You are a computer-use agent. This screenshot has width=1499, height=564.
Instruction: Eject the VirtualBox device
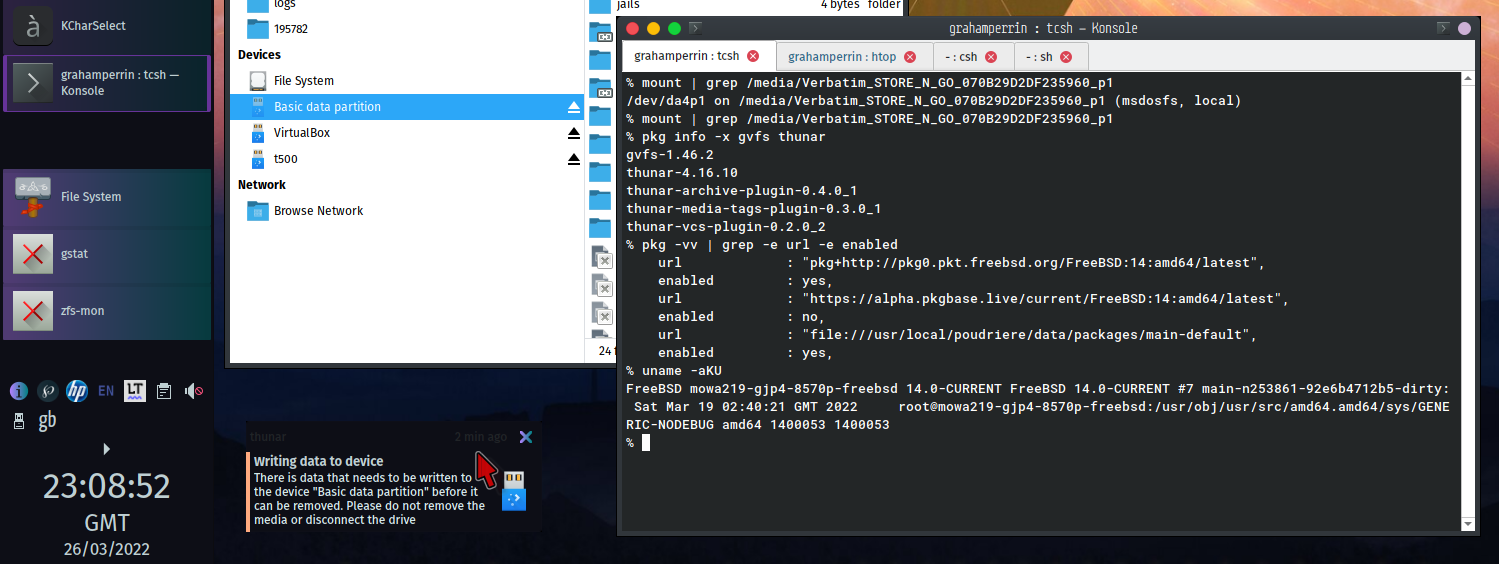(x=574, y=133)
